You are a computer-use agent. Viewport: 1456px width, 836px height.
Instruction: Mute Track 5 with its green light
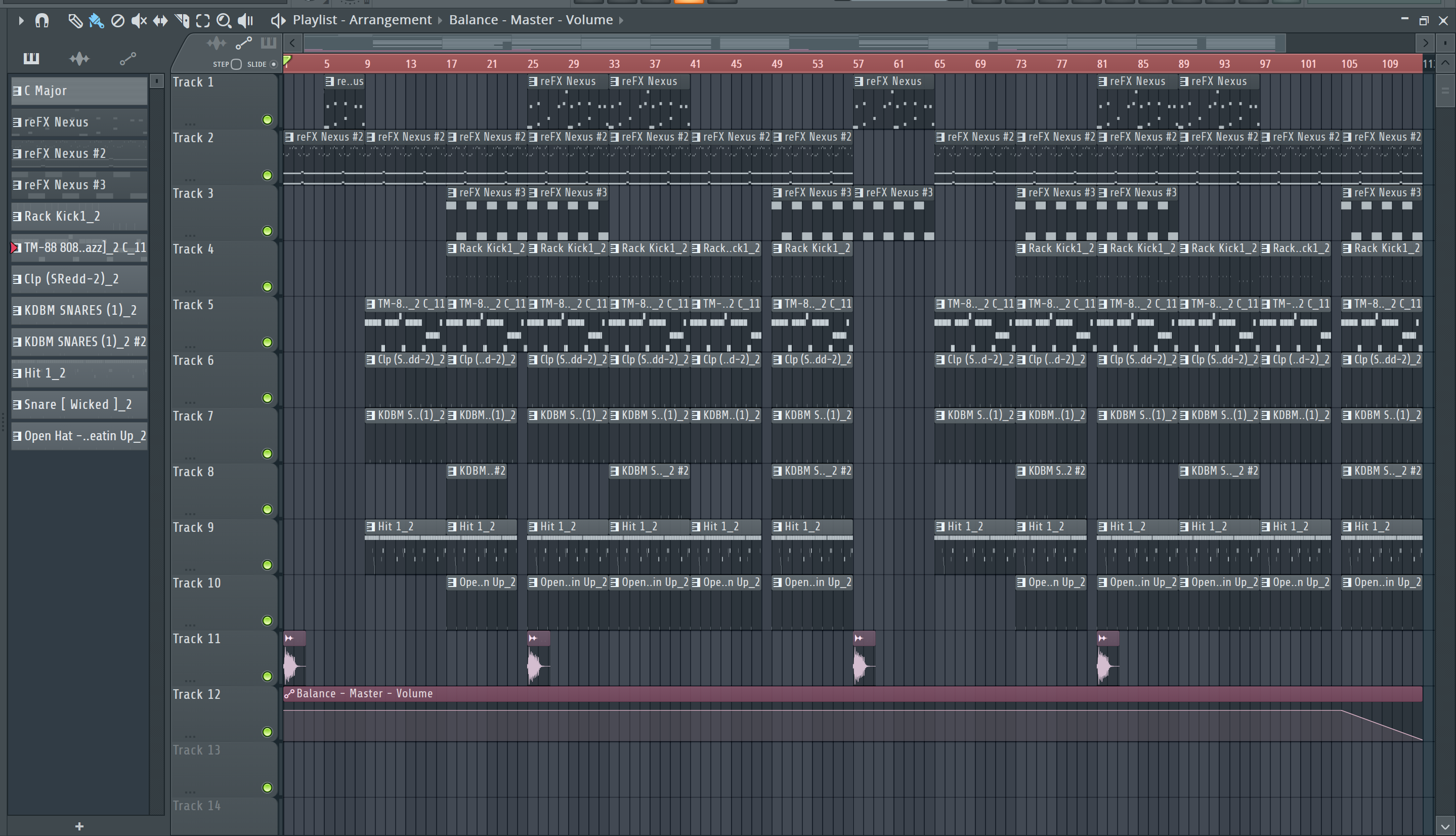(267, 342)
